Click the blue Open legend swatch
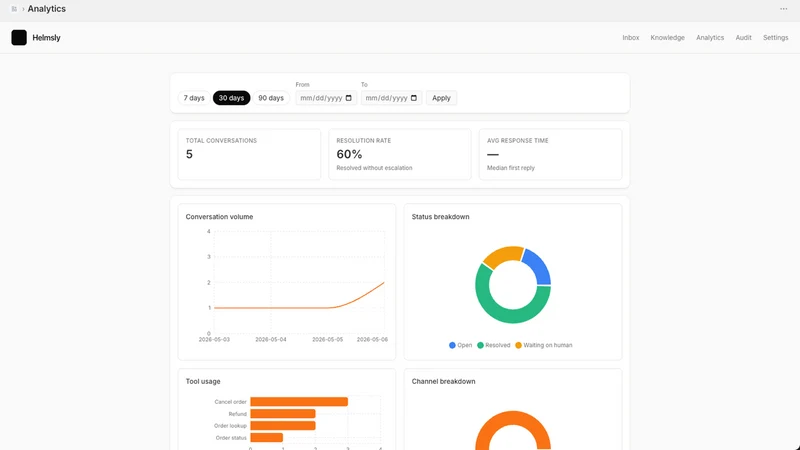 click(x=452, y=345)
